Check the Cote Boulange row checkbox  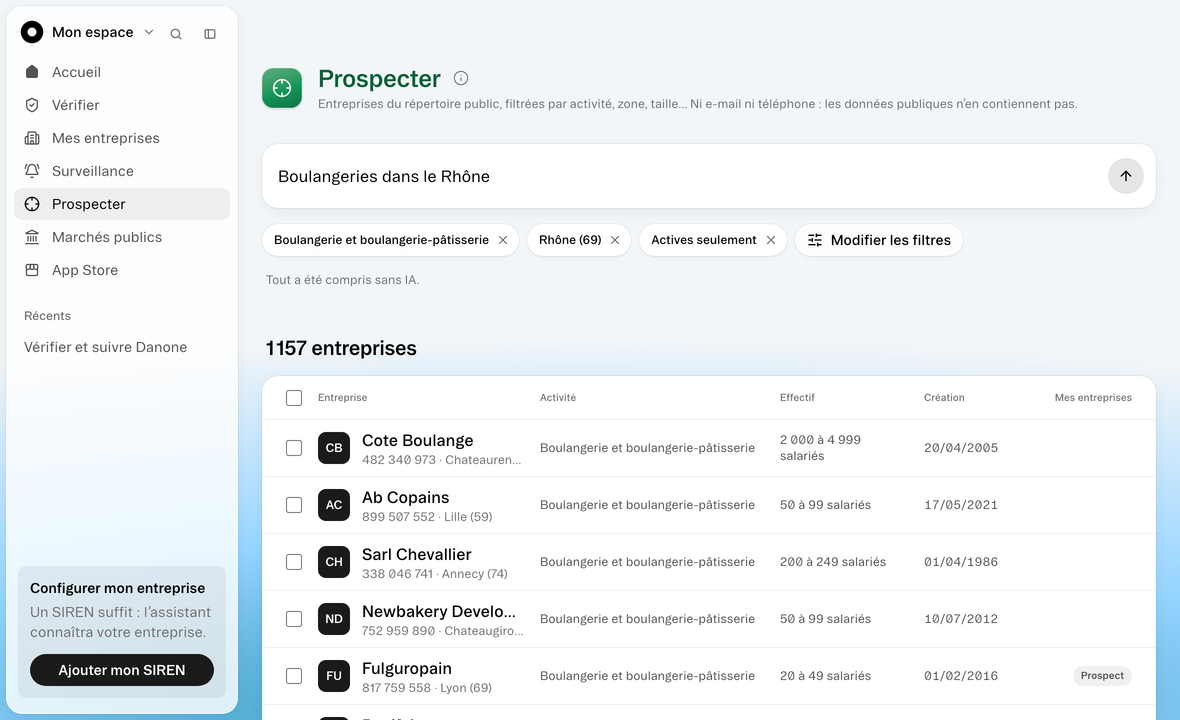point(294,448)
